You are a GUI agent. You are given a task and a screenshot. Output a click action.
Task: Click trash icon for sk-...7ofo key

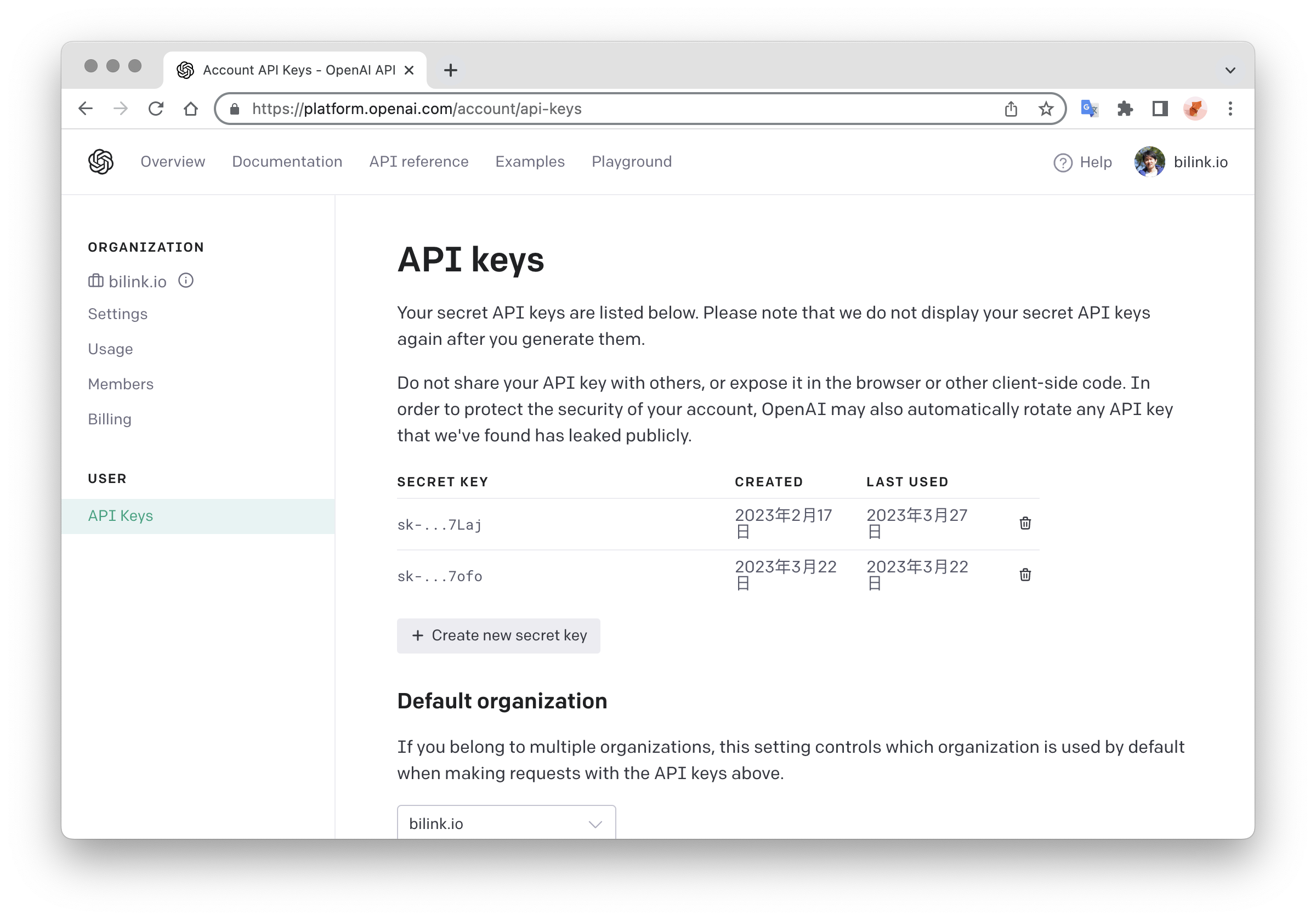point(1025,575)
